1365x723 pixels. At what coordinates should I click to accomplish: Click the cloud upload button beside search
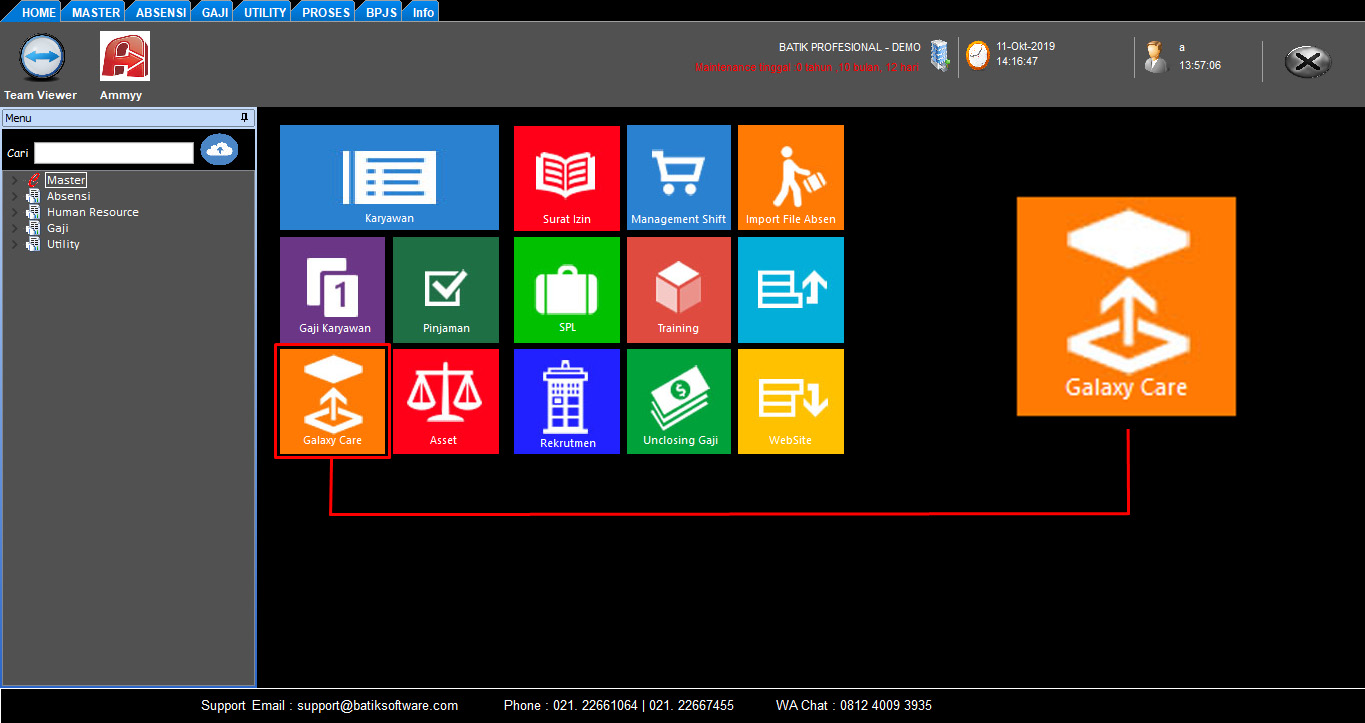click(219, 150)
